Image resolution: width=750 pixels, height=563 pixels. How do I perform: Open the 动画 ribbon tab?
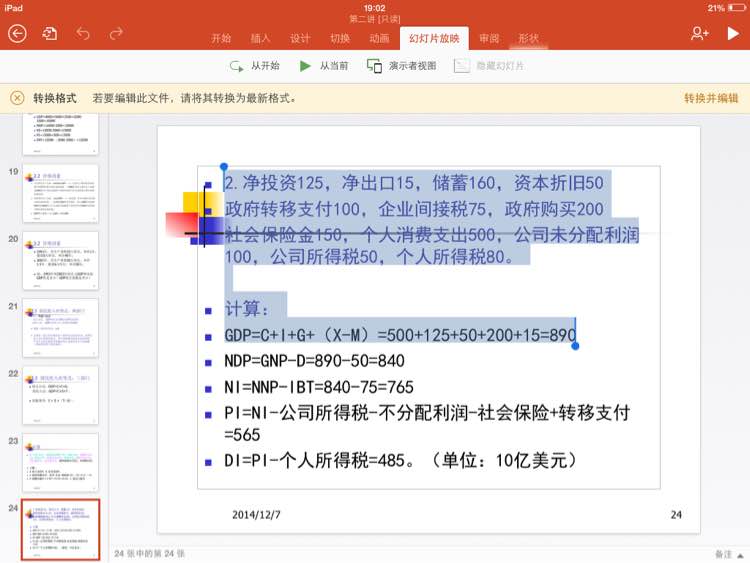[379, 38]
